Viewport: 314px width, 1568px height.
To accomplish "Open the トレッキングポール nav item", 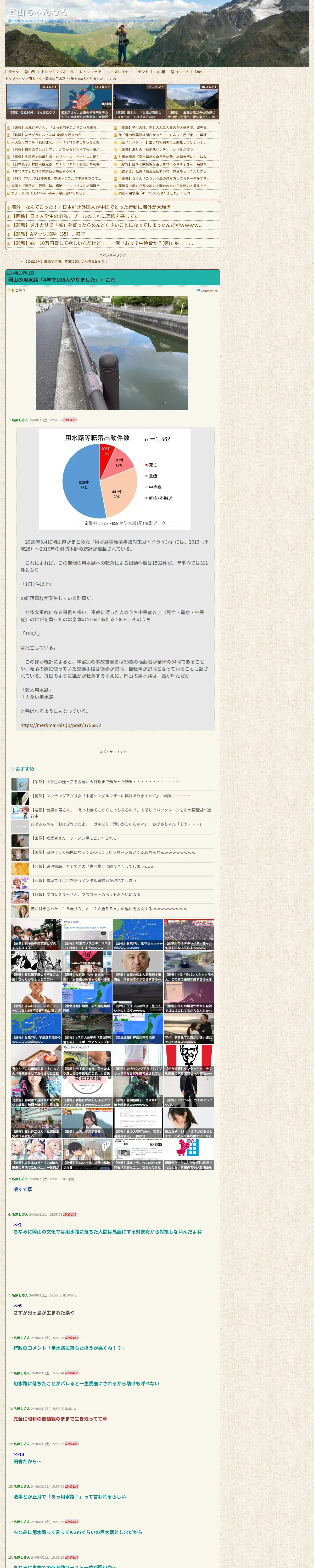I will coord(57,72).
